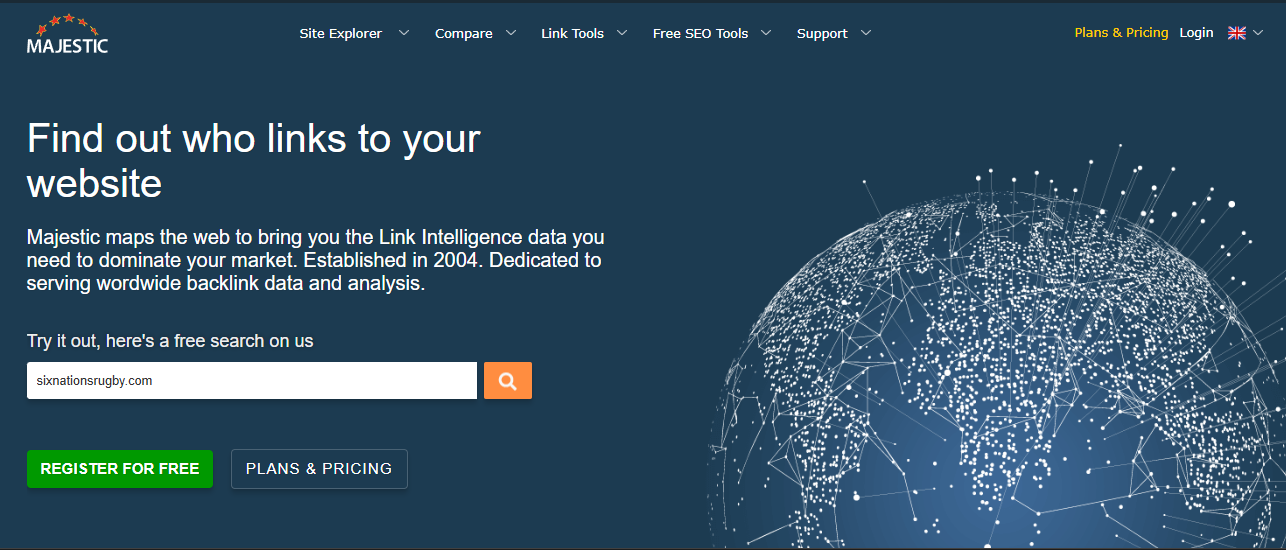Expand the language selector chevron
1286x550 pixels.
(1258, 33)
